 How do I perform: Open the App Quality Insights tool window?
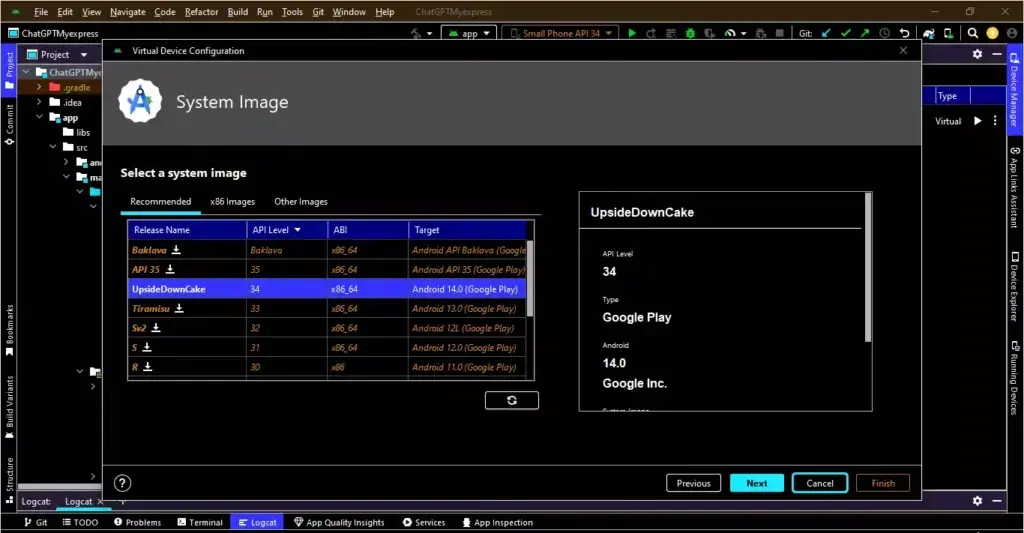click(339, 522)
